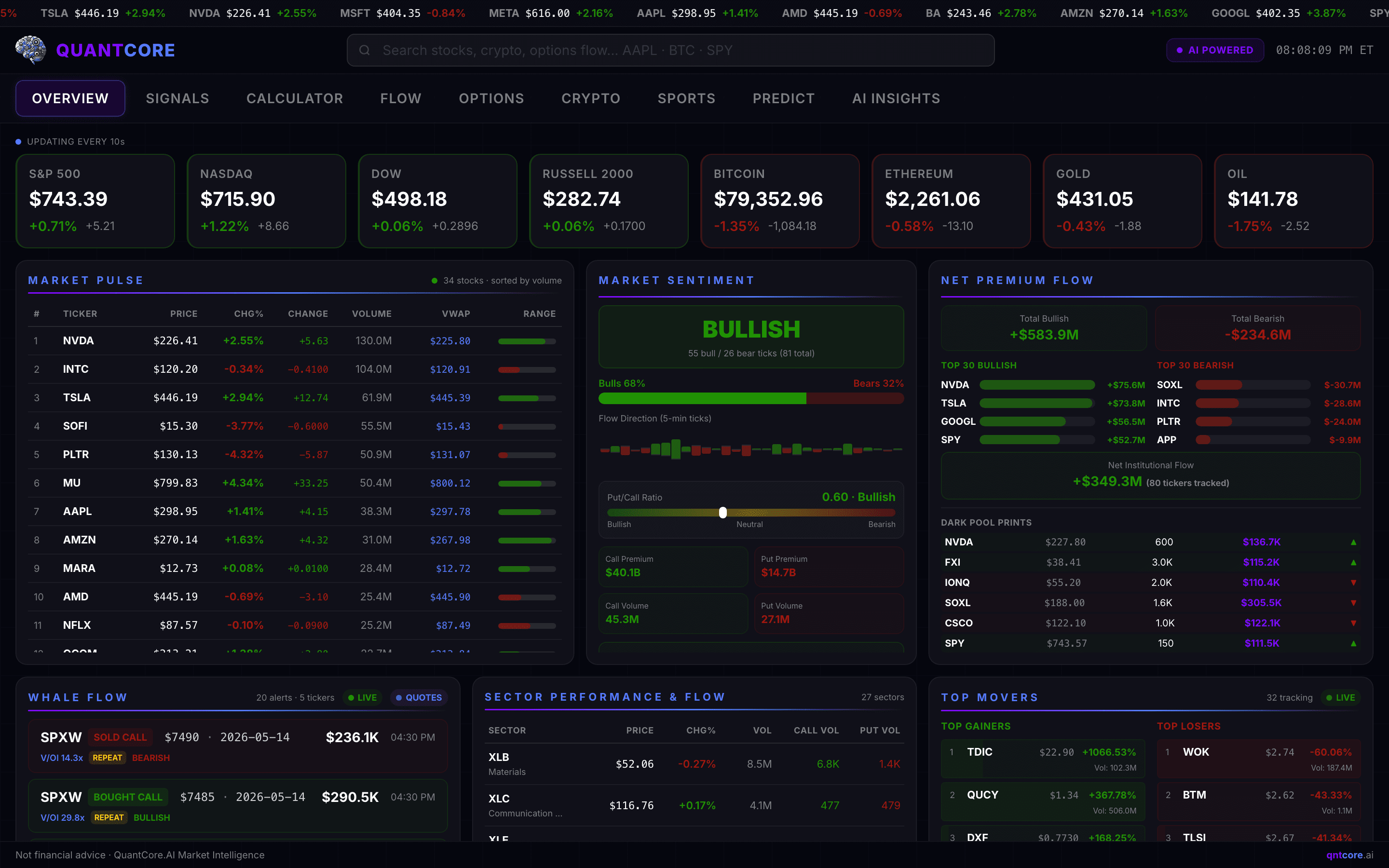Open the PREDICT tab
1389x868 pixels.
pos(783,98)
